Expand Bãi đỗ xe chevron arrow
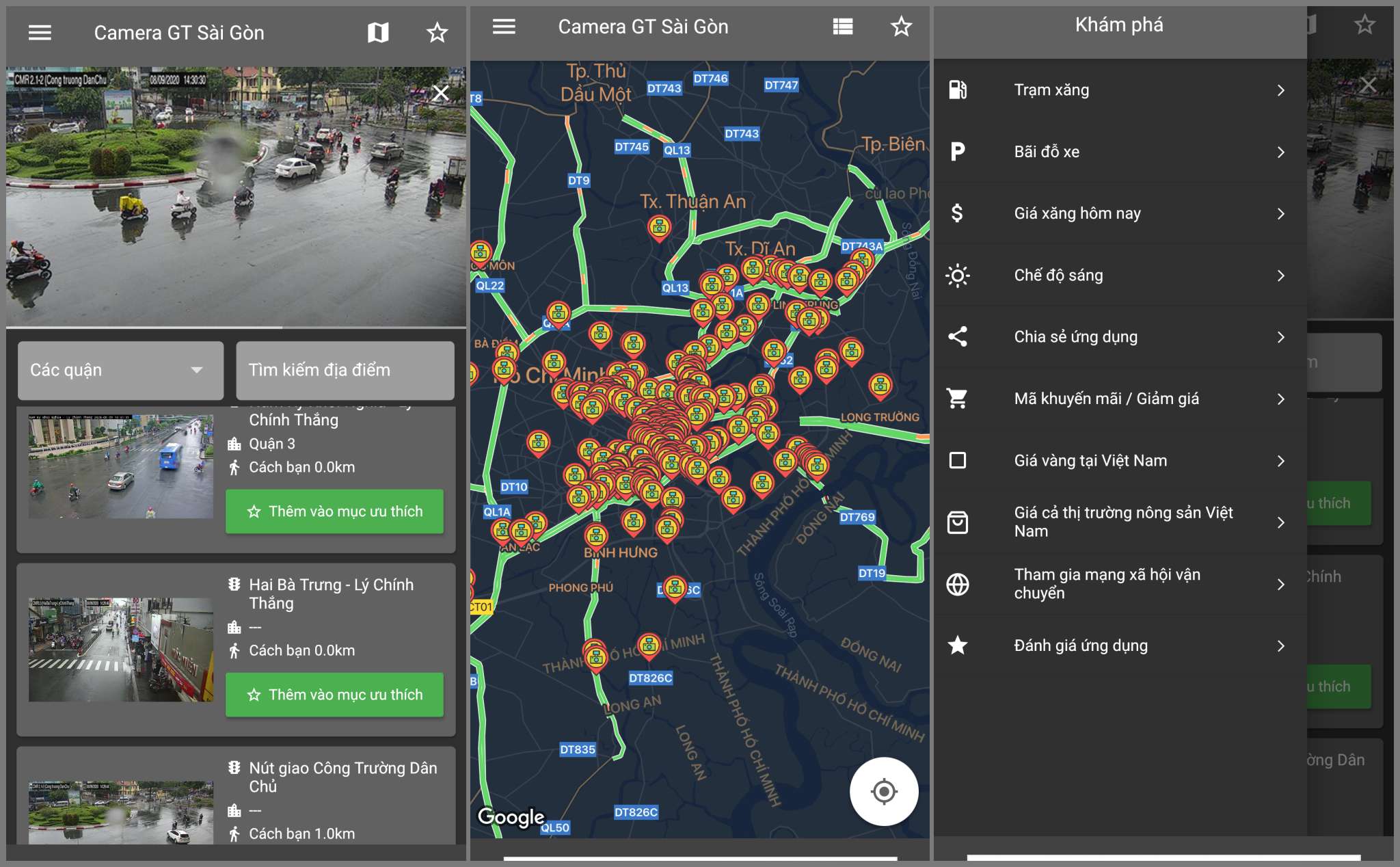This screenshot has height=867, width=1400. (x=1281, y=152)
